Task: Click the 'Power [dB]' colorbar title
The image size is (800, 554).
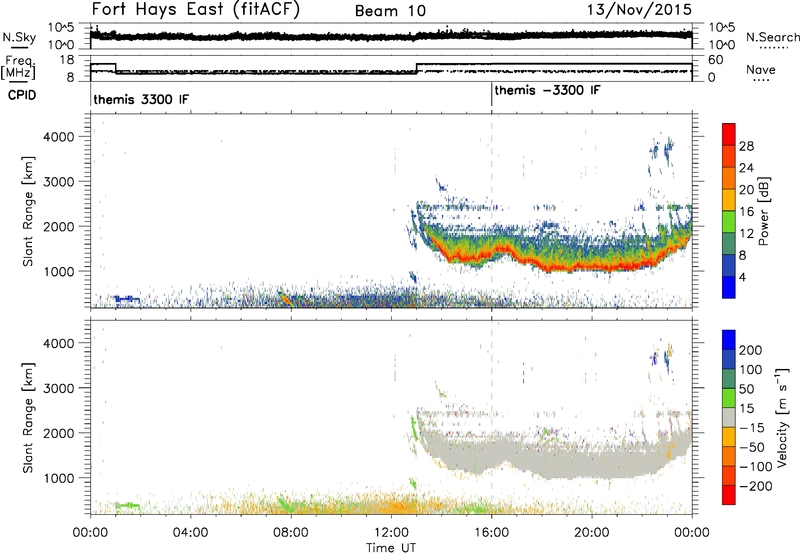Action: [763, 211]
